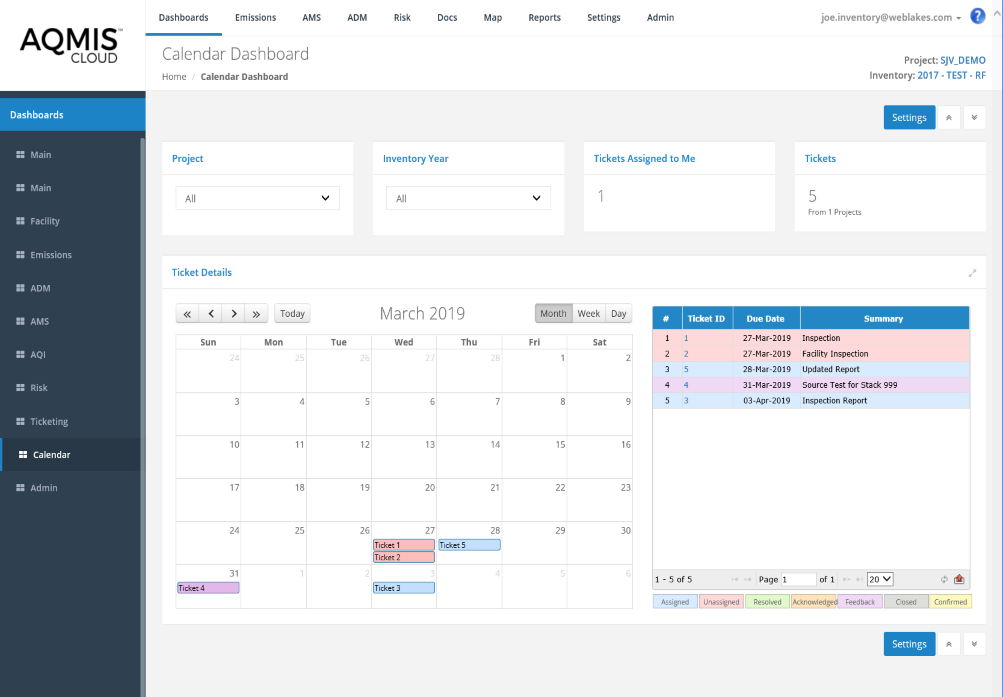This screenshot has width=1003, height=697.
Task: Click the Acknowledged legend swatch
Action: coord(814,602)
